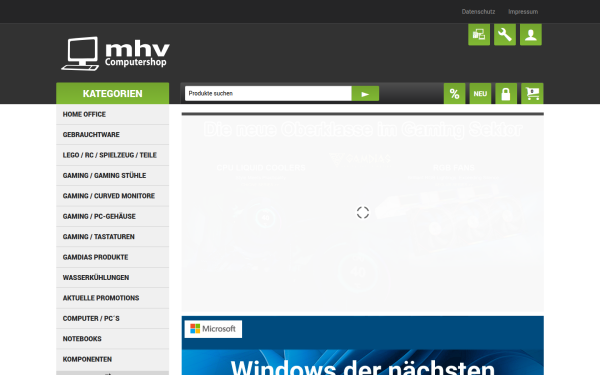The image size is (600, 375).
Task: Open the NEU new products button
Action: point(480,94)
